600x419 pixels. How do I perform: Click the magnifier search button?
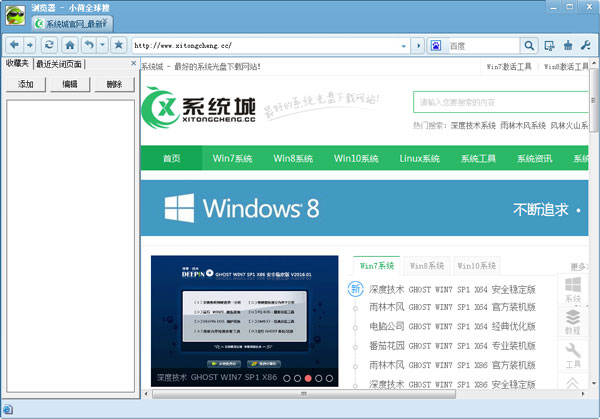[x=529, y=46]
